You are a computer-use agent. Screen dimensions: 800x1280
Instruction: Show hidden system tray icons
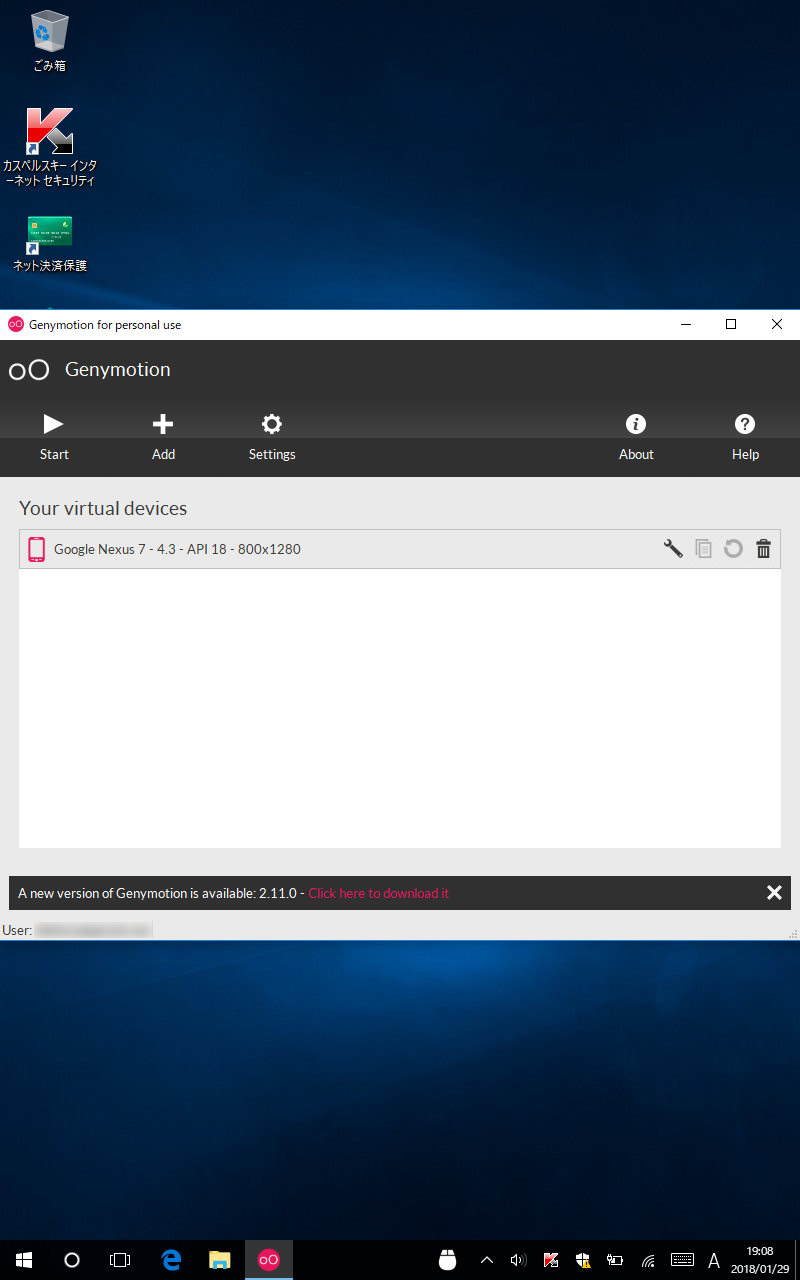[x=487, y=1260]
